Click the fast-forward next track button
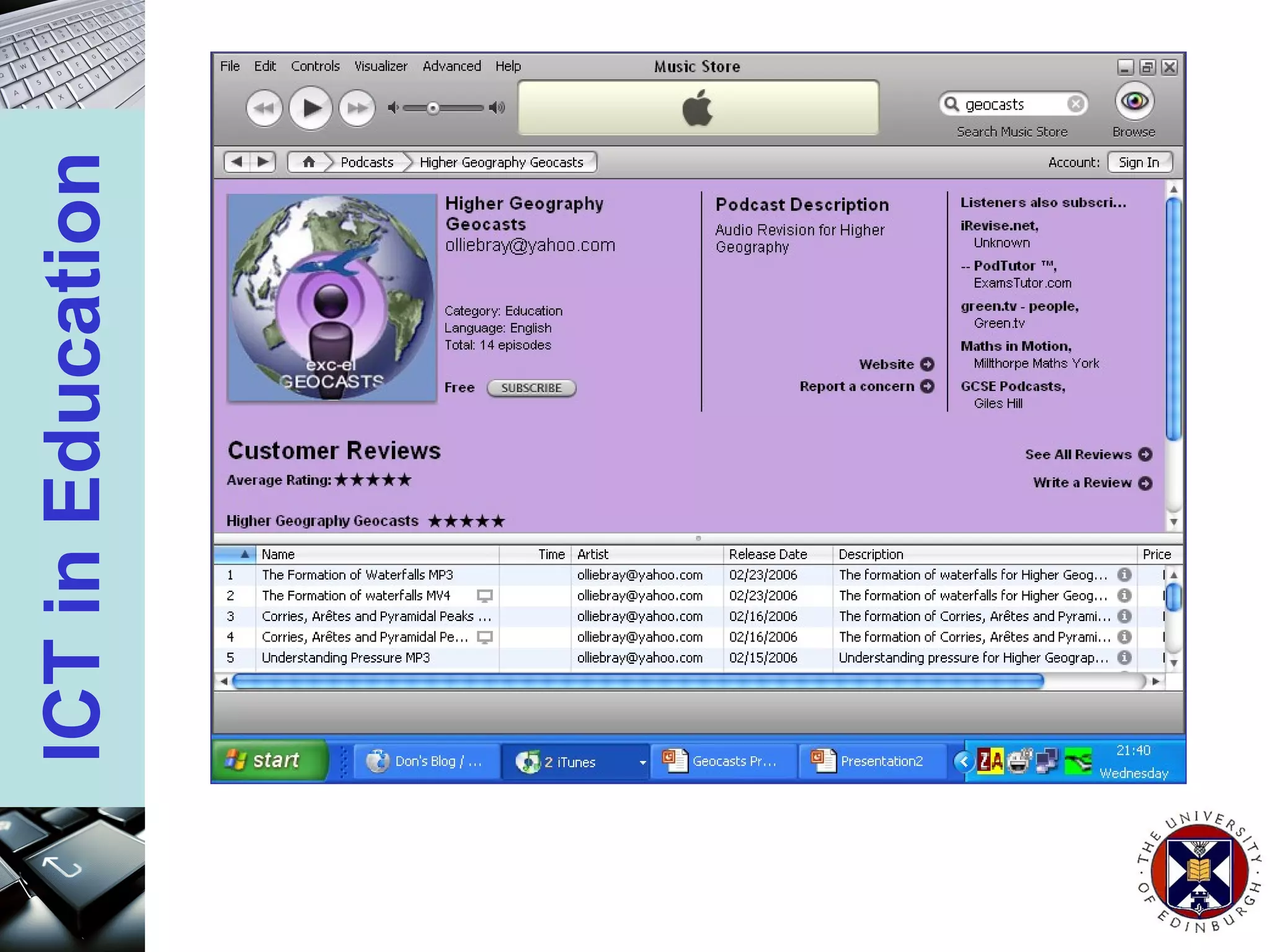1270x952 pixels. [357, 108]
